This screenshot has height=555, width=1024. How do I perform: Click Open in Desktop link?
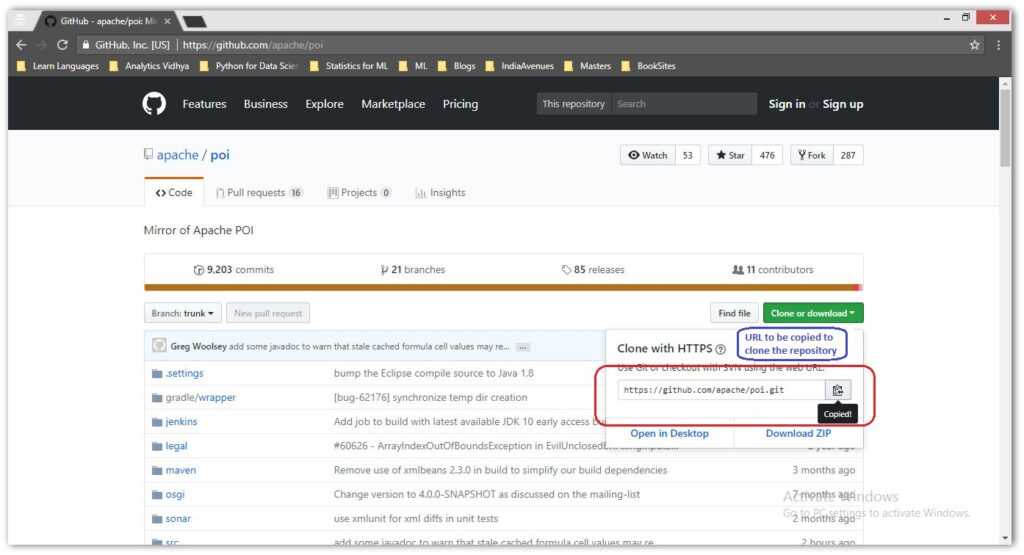click(x=669, y=433)
